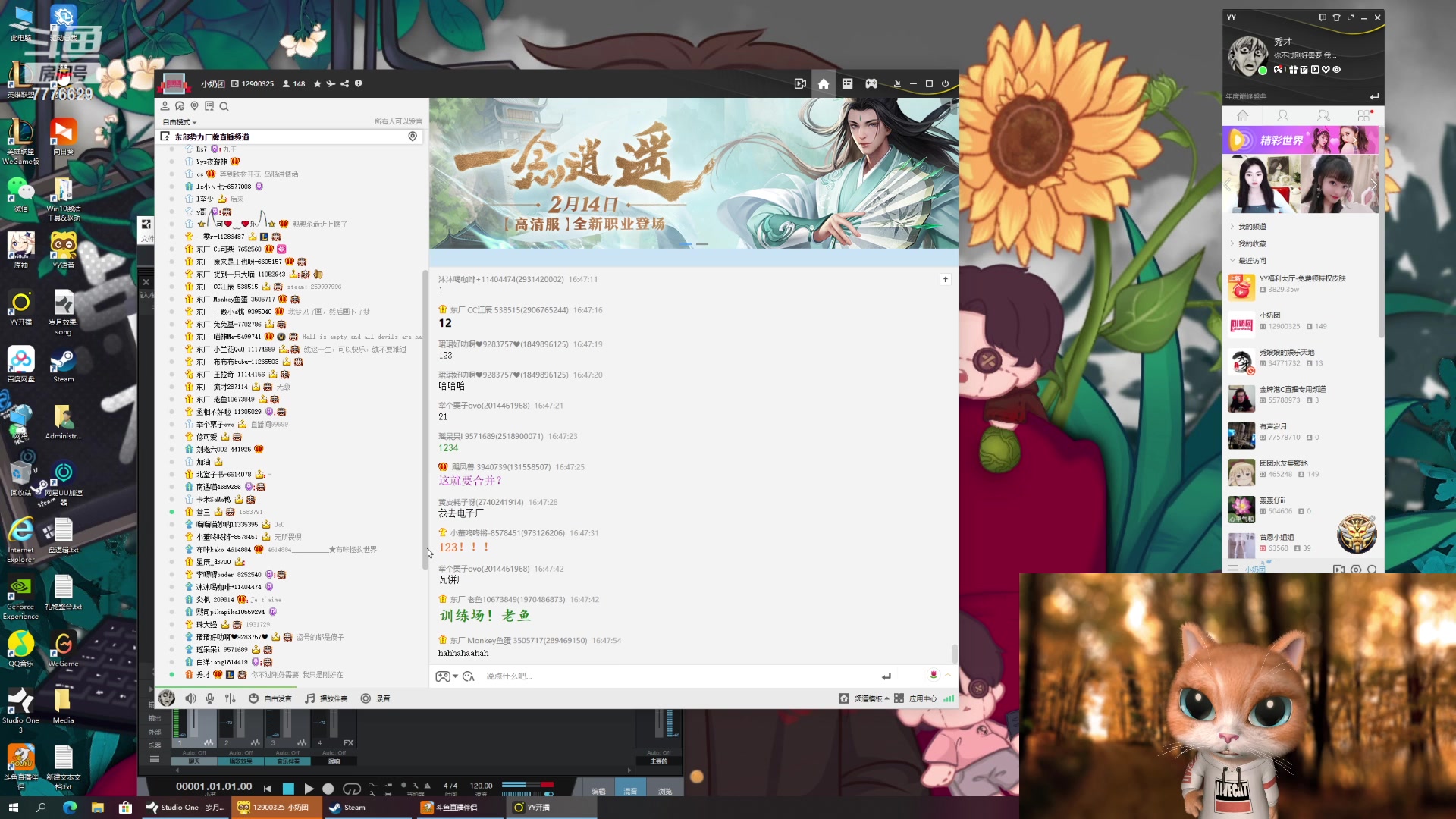This screenshot has width=1456, height=819.
Task: Click the home icon in YY channel header
Action: [x=824, y=84]
